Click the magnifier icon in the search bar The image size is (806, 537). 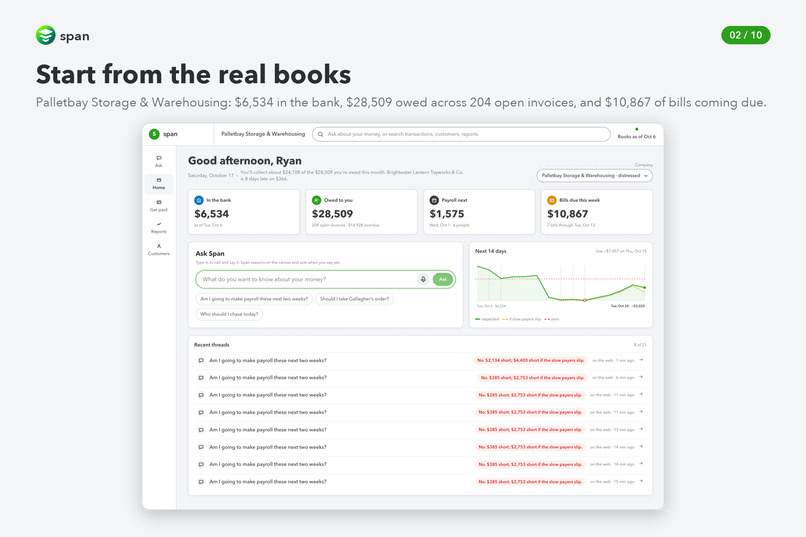pyautogui.click(x=321, y=134)
